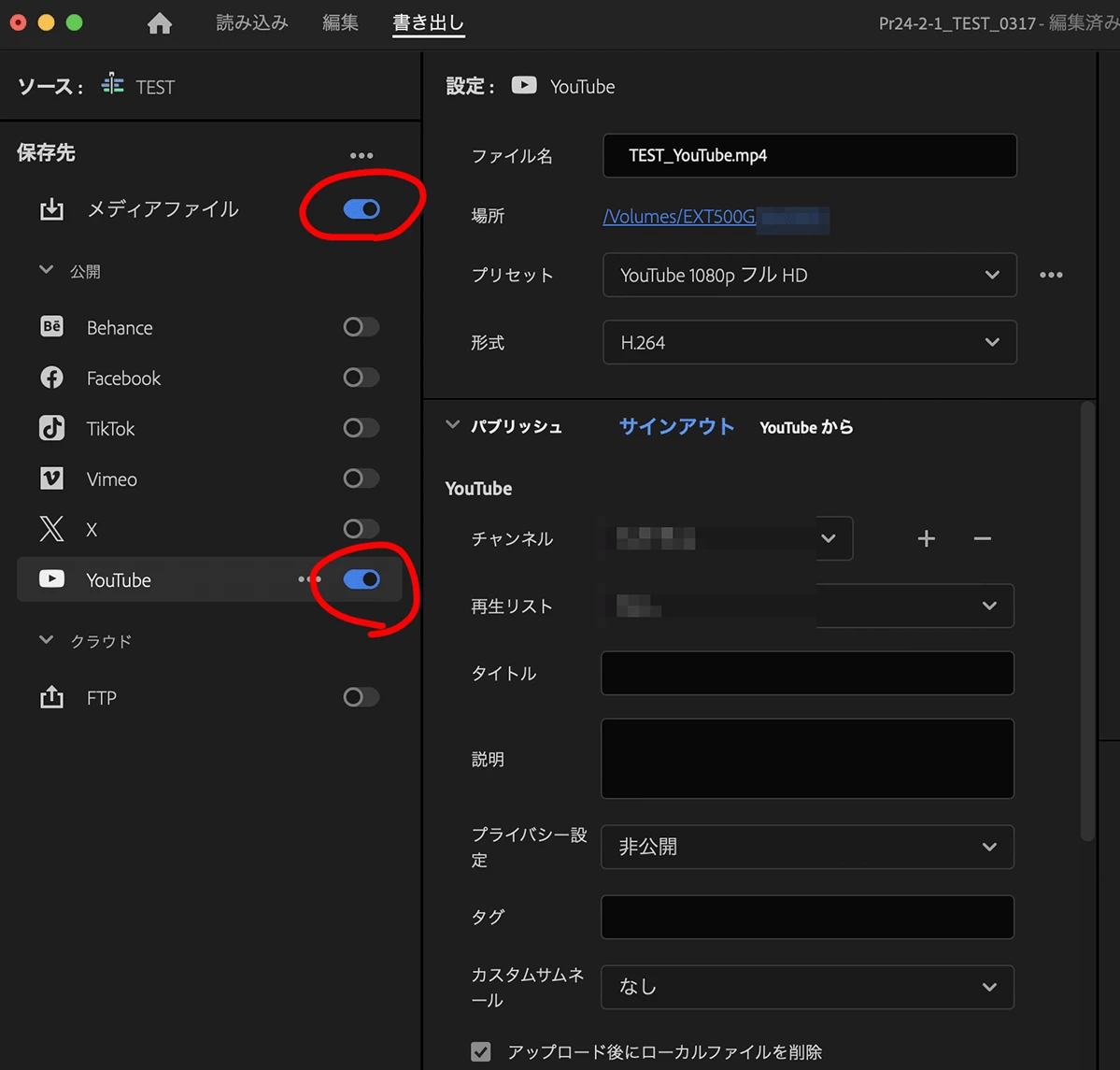Screen dimensions: 1120x1070
Task: Switch to 編集 tab
Action: 340,22
